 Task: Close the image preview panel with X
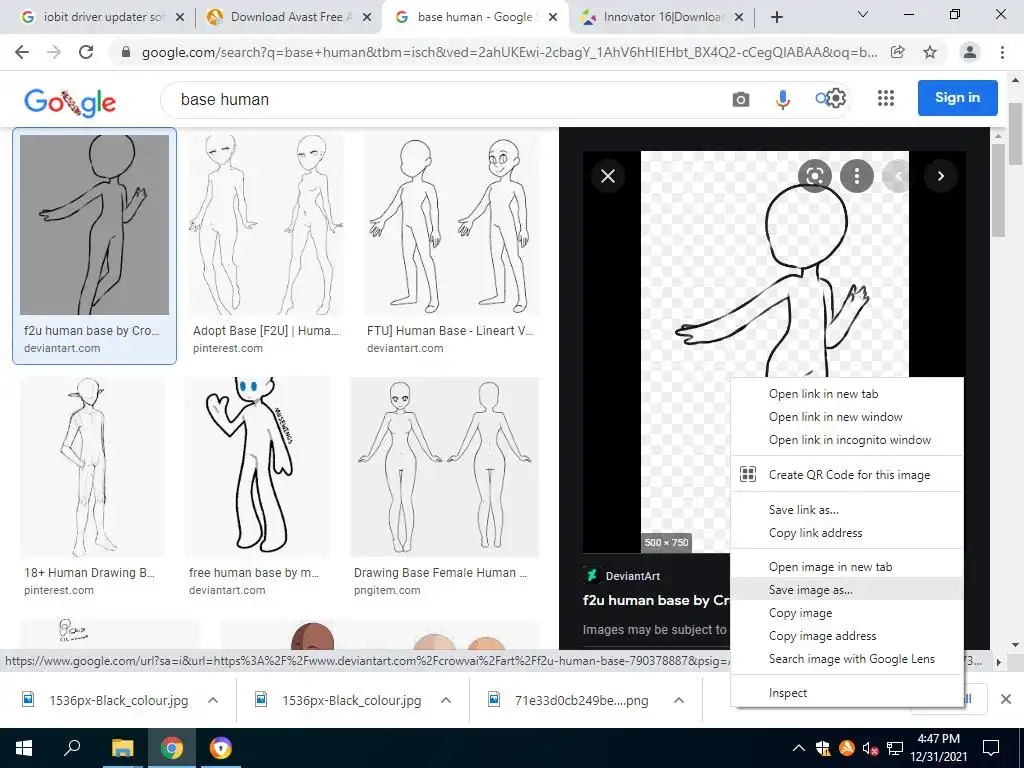(x=608, y=176)
